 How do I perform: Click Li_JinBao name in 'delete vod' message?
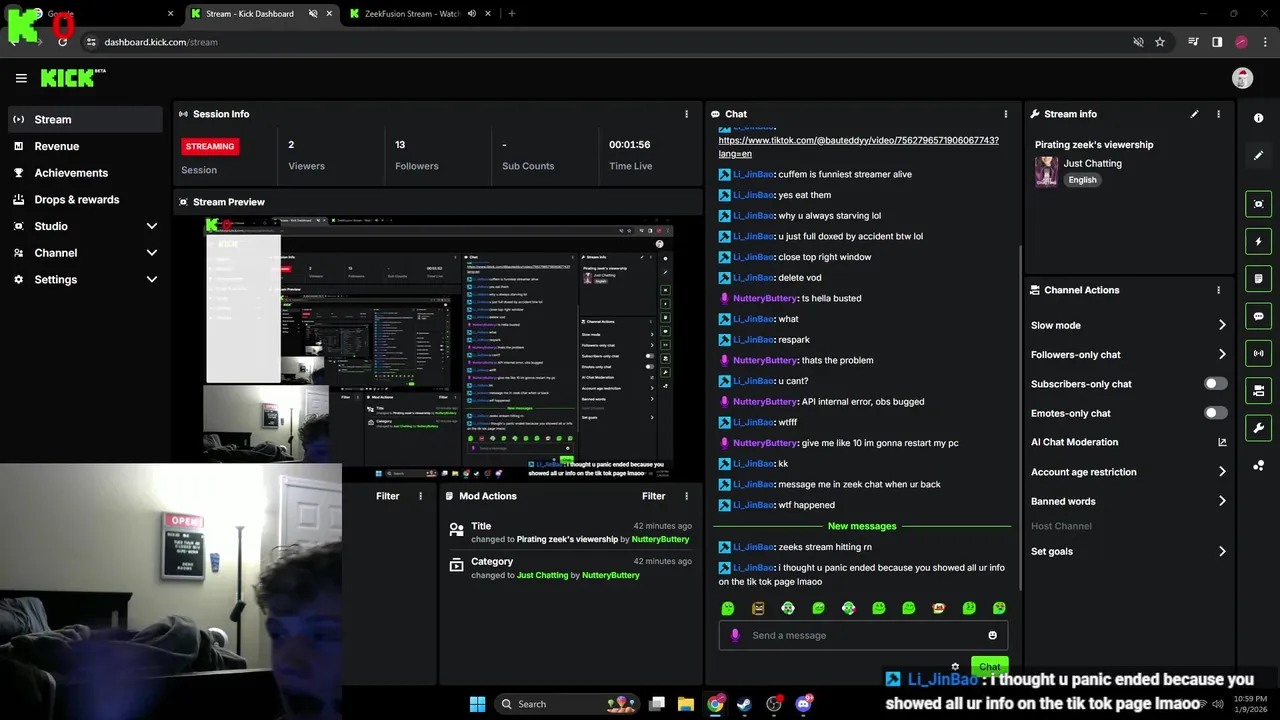pos(753,277)
